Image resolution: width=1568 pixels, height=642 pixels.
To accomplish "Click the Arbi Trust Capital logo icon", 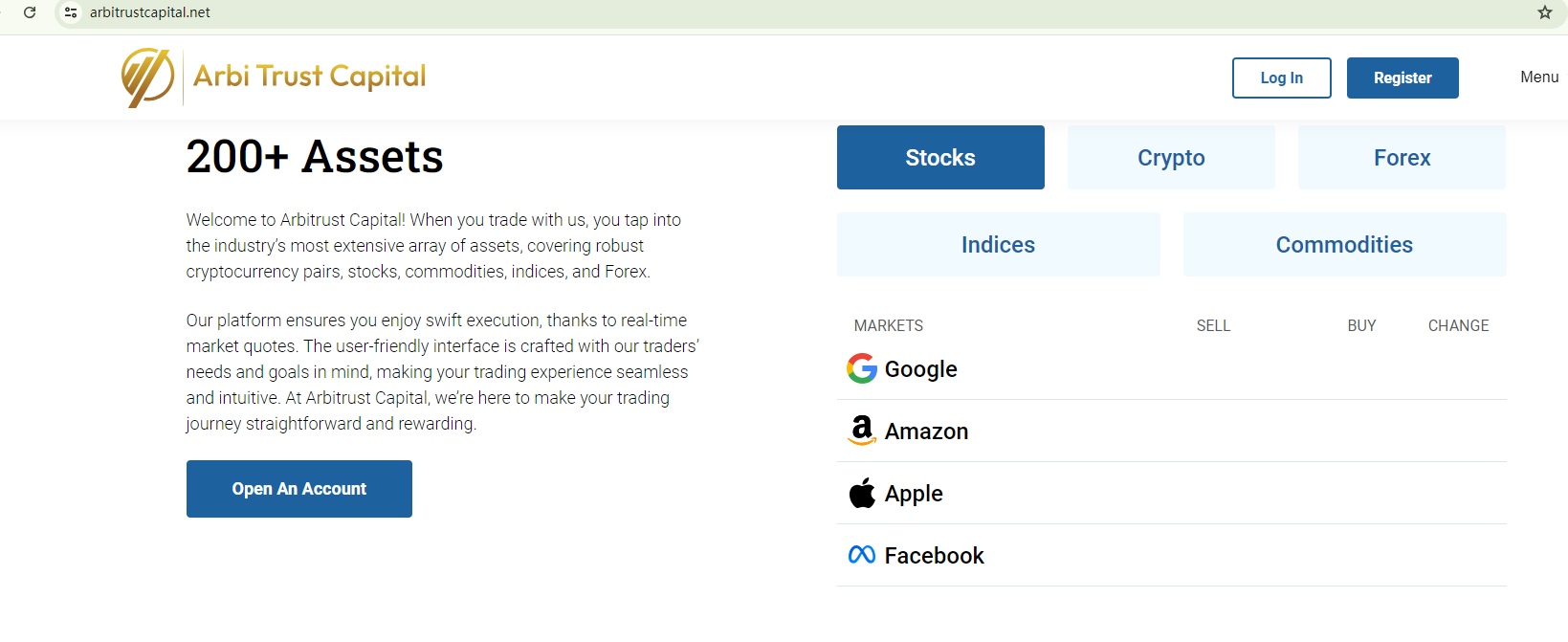I will [x=147, y=77].
